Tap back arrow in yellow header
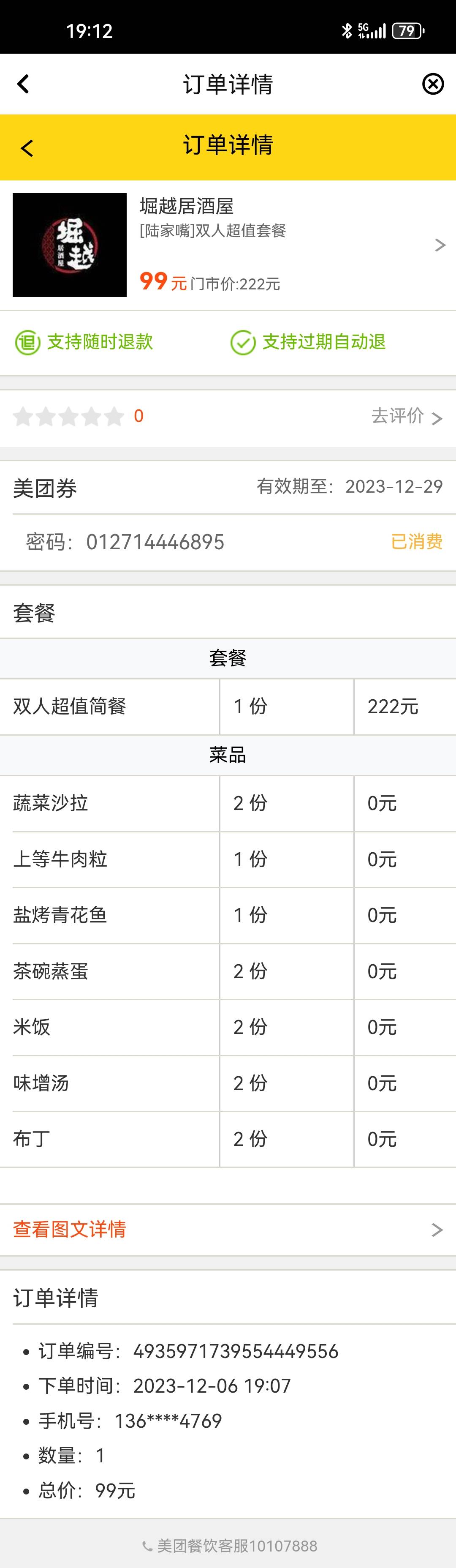 27,148
